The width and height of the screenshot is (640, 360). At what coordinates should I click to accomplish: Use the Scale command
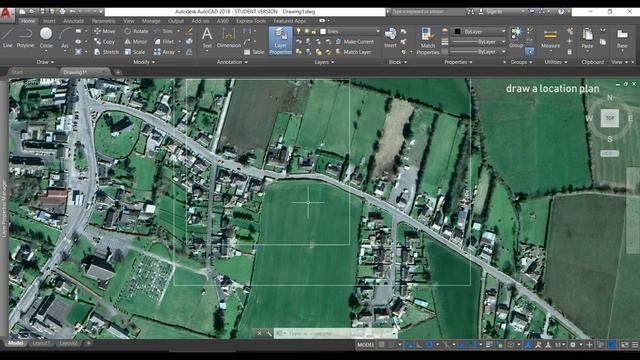pyautogui.click(x=135, y=52)
